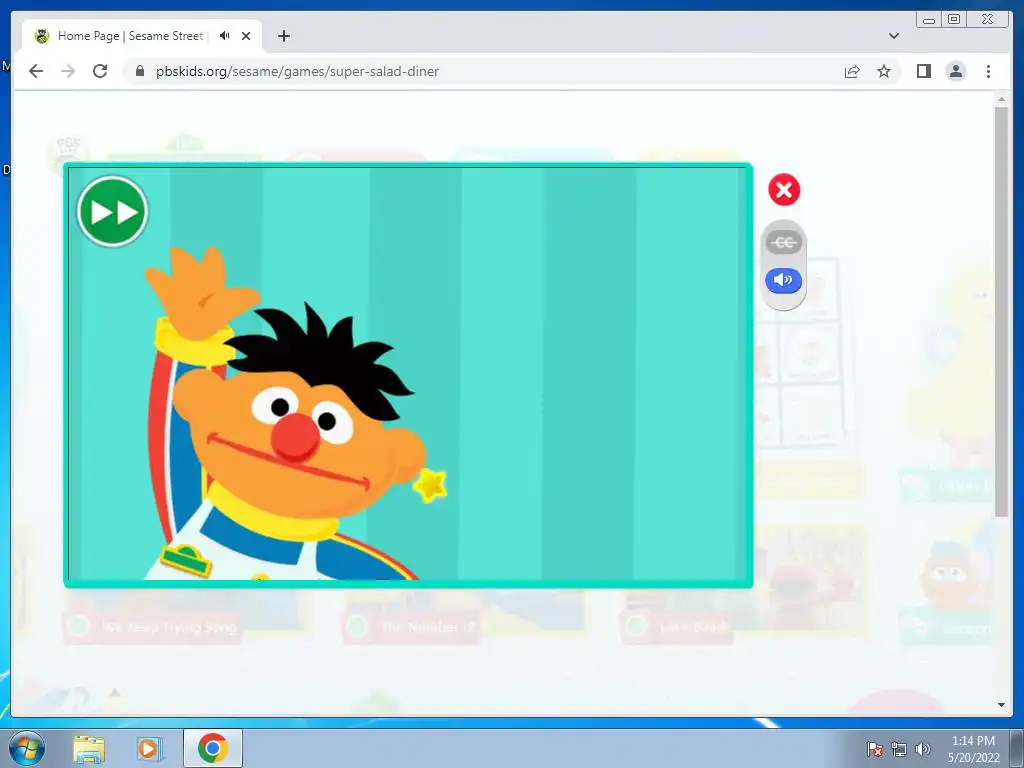Click the Chrome taskbar icon
The height and width of the screenshot is (768, 1024).
pyautogui.click(x=213, y=748)
